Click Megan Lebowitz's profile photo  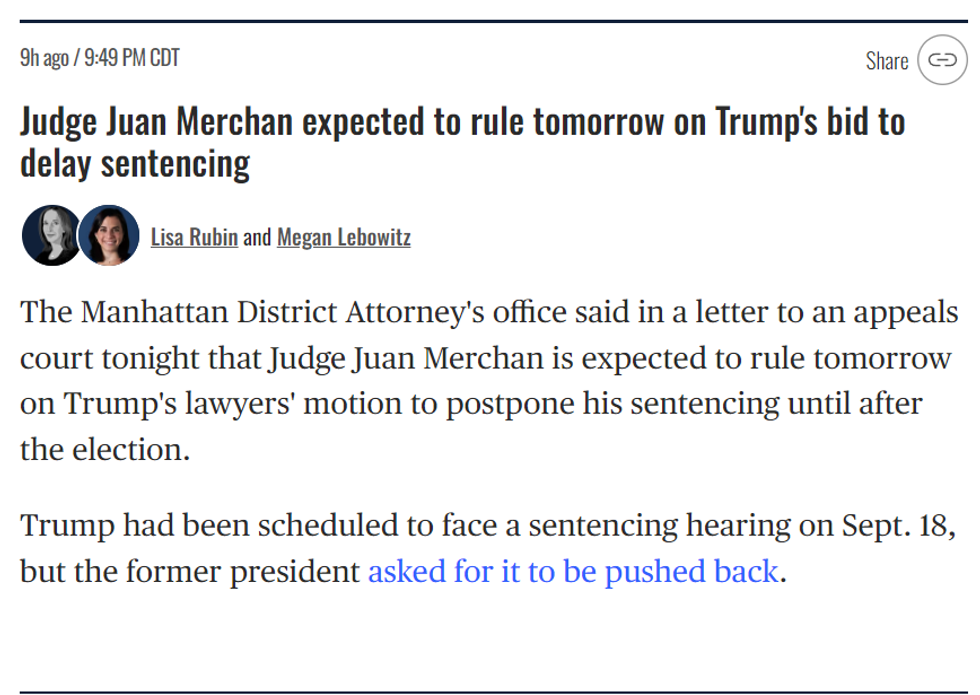(109, 236)
